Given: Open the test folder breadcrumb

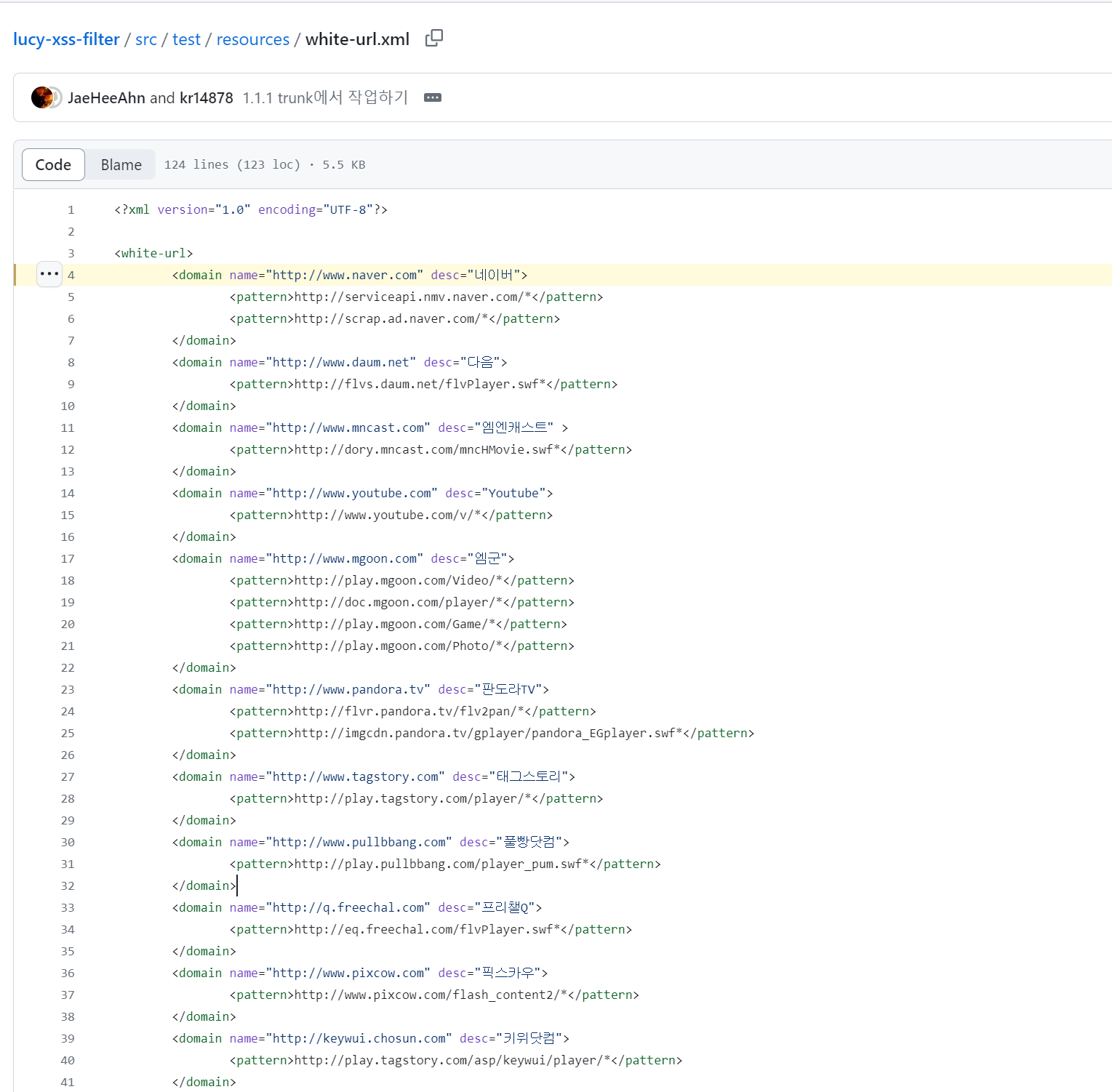Looking at the screenshot, I should [186, 39].
